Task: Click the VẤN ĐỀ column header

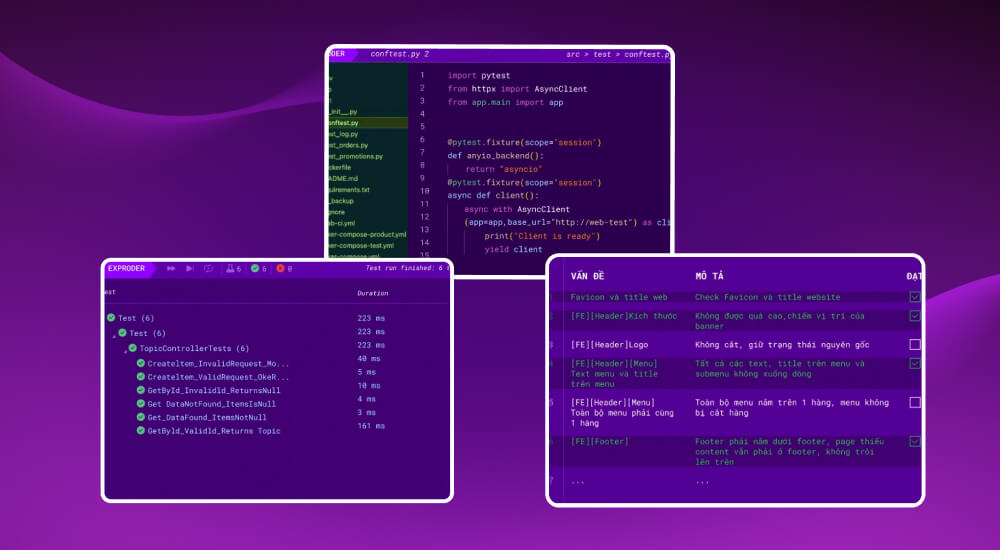Action: (x=587, y=276)
